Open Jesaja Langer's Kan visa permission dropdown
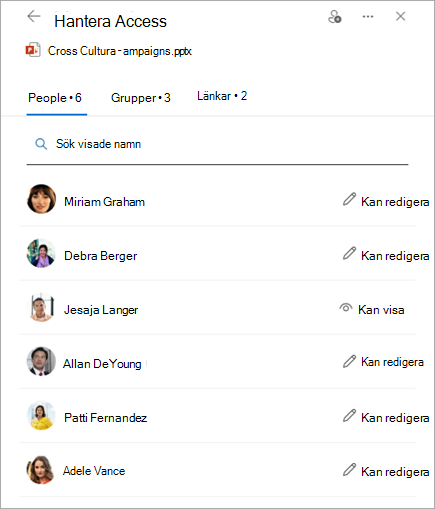Image resolution: width=435 pixels, height=509 pixels. pos(372,310)
